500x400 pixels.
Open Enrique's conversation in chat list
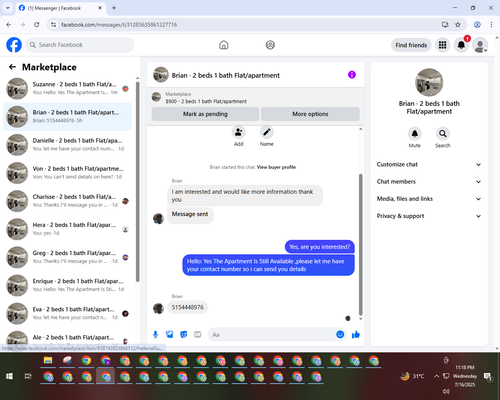click(67, 285)
